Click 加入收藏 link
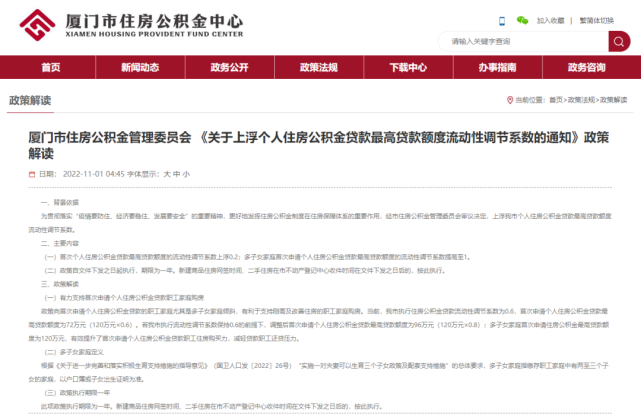 coord(550,20)
